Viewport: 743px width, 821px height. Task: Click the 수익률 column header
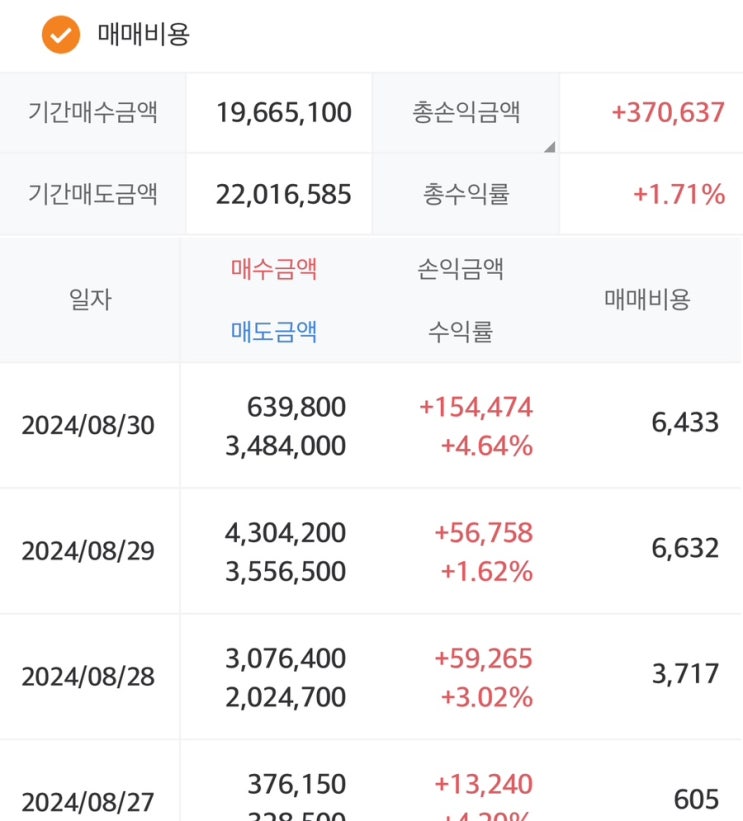click(460, 331)
